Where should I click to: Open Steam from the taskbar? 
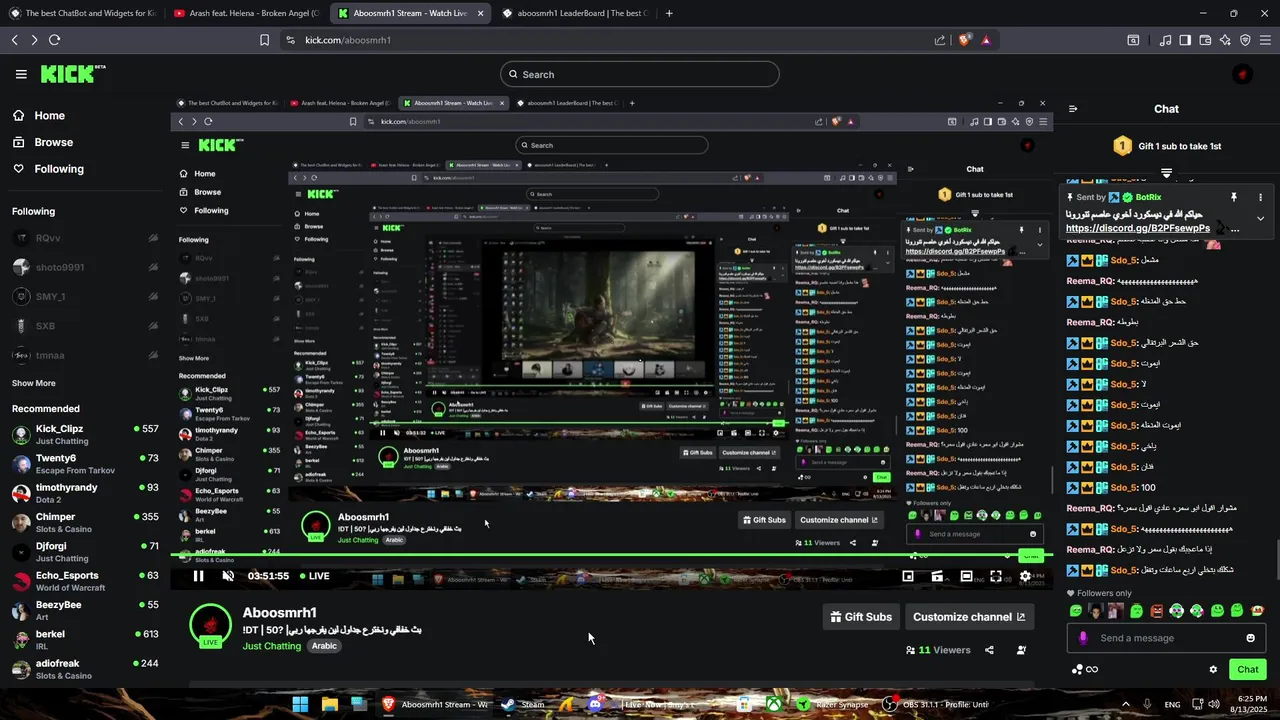[x=523, y=704]
